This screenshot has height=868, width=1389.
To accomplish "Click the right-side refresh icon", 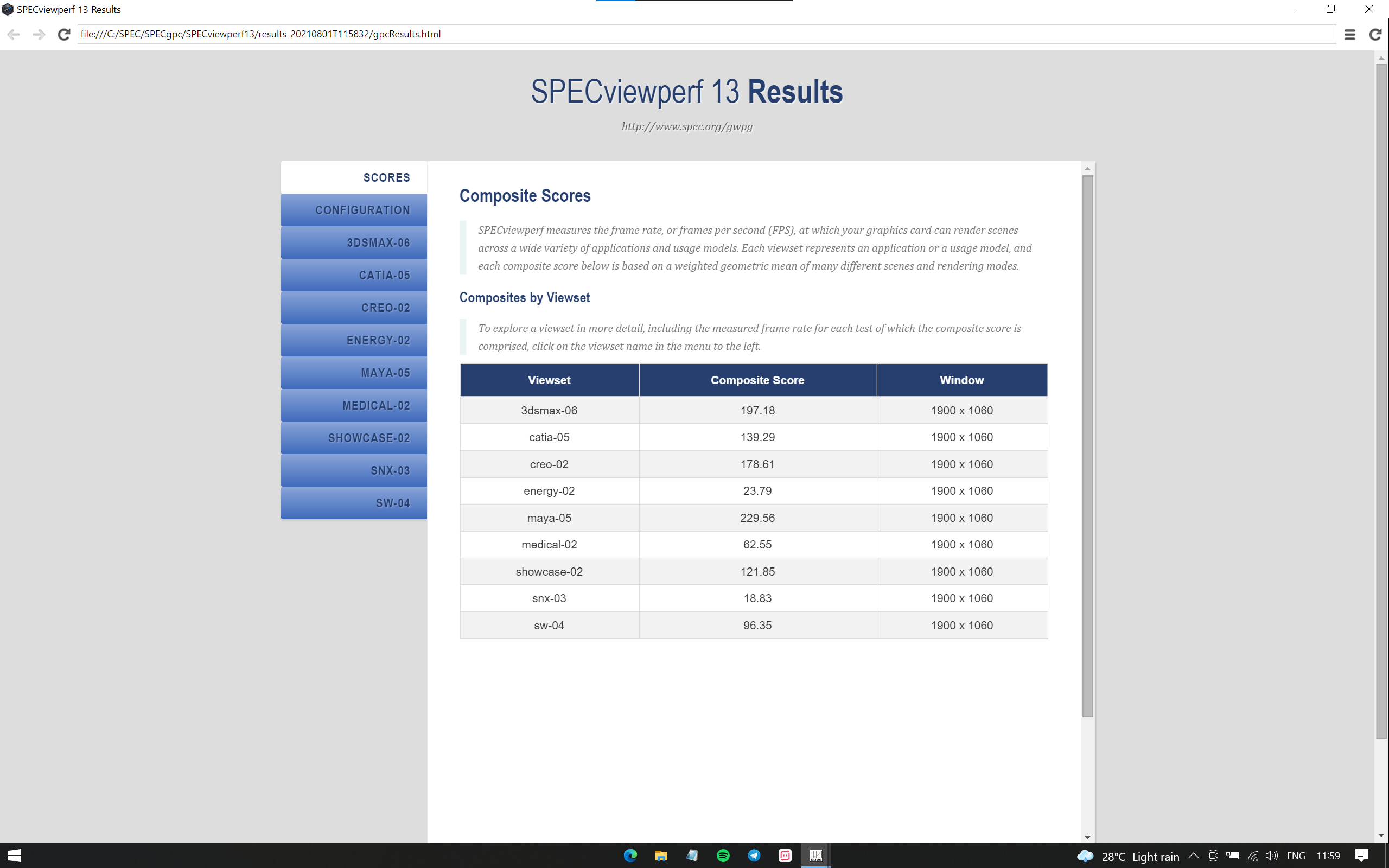I will tap(1375, 34).
